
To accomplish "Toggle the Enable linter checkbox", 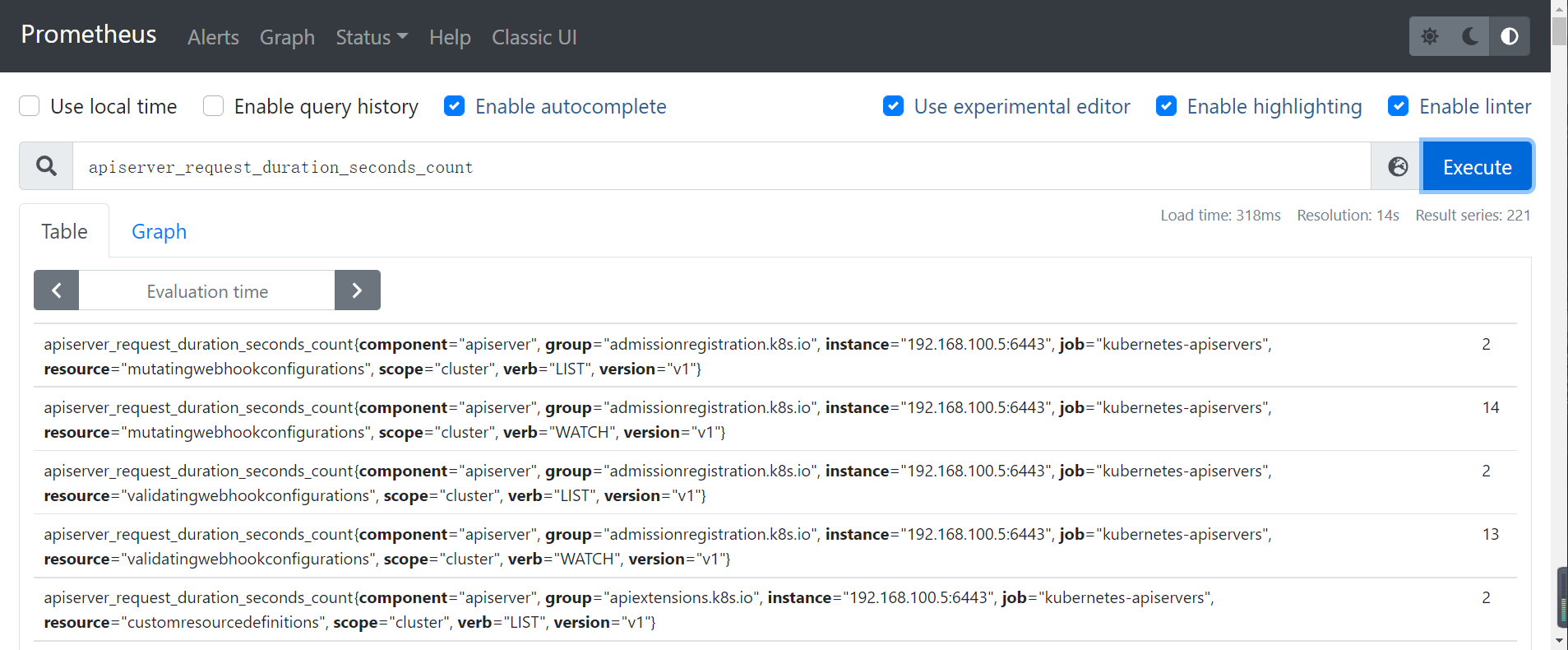I will pyautogui.click(x=1399, y=106).
